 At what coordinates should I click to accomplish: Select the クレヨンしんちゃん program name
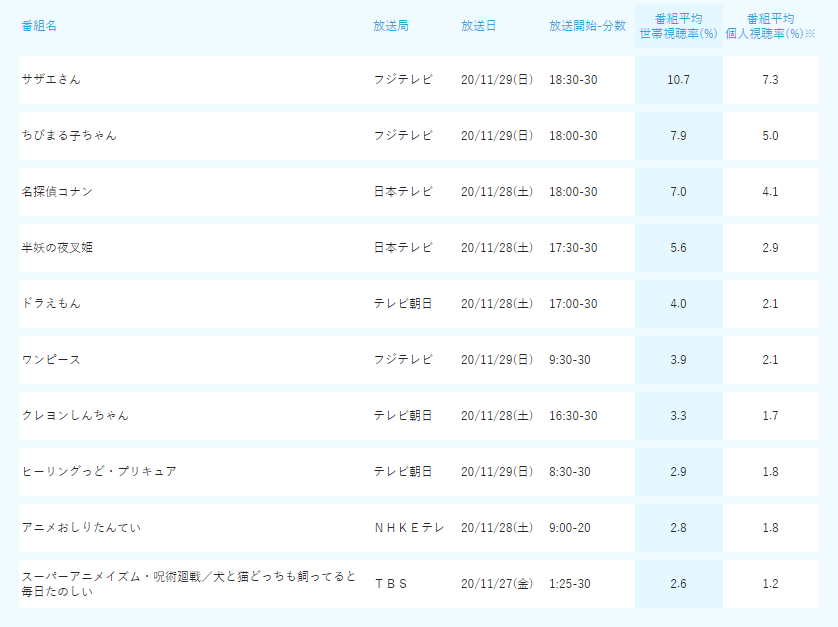75,415
